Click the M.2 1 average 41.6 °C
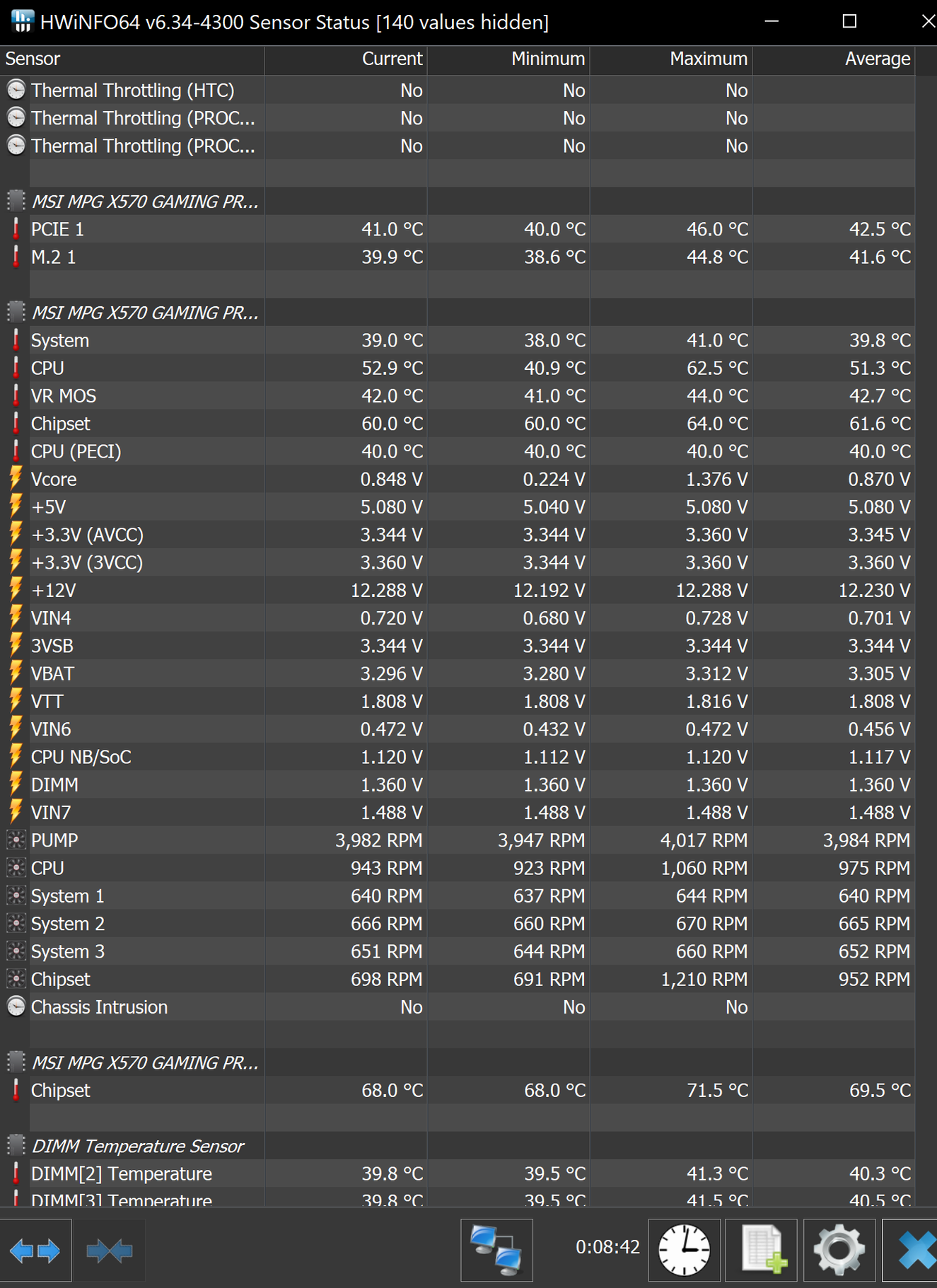The height and width of the screenshot is (1288, 937). pyautogui.click(x=880, y=257)
